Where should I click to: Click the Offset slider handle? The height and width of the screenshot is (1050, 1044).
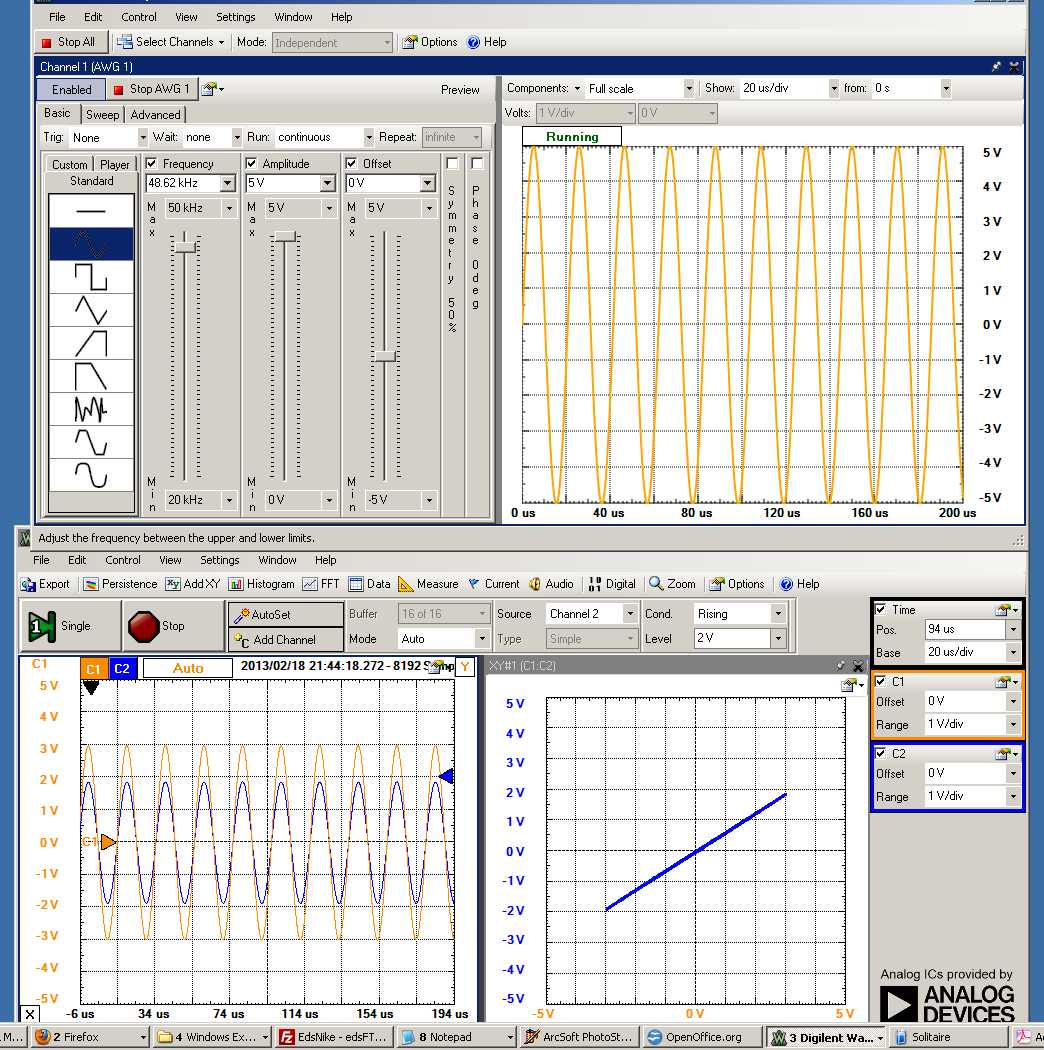pos(385,356)
